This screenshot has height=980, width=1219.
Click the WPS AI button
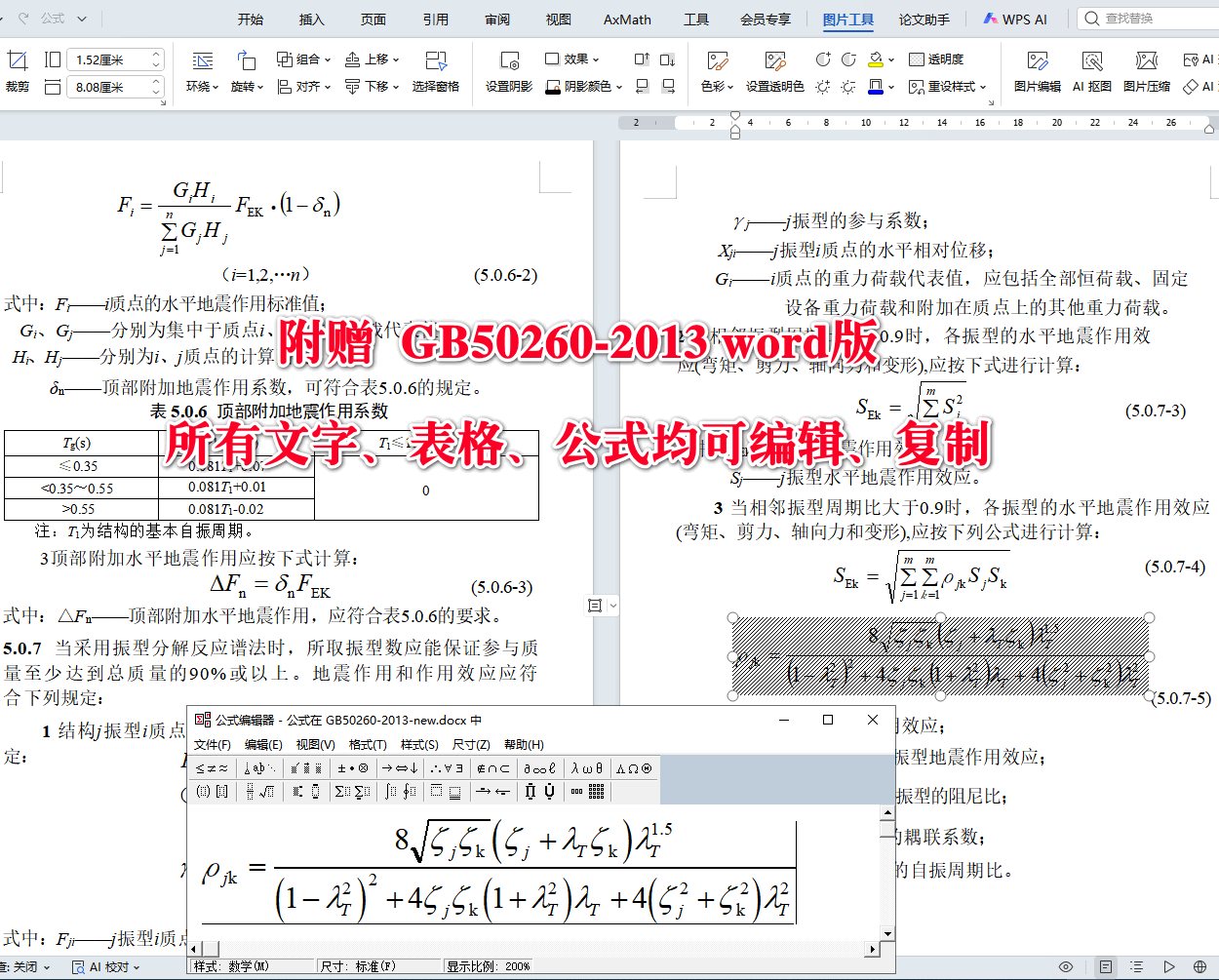(x=1015, y=19)
